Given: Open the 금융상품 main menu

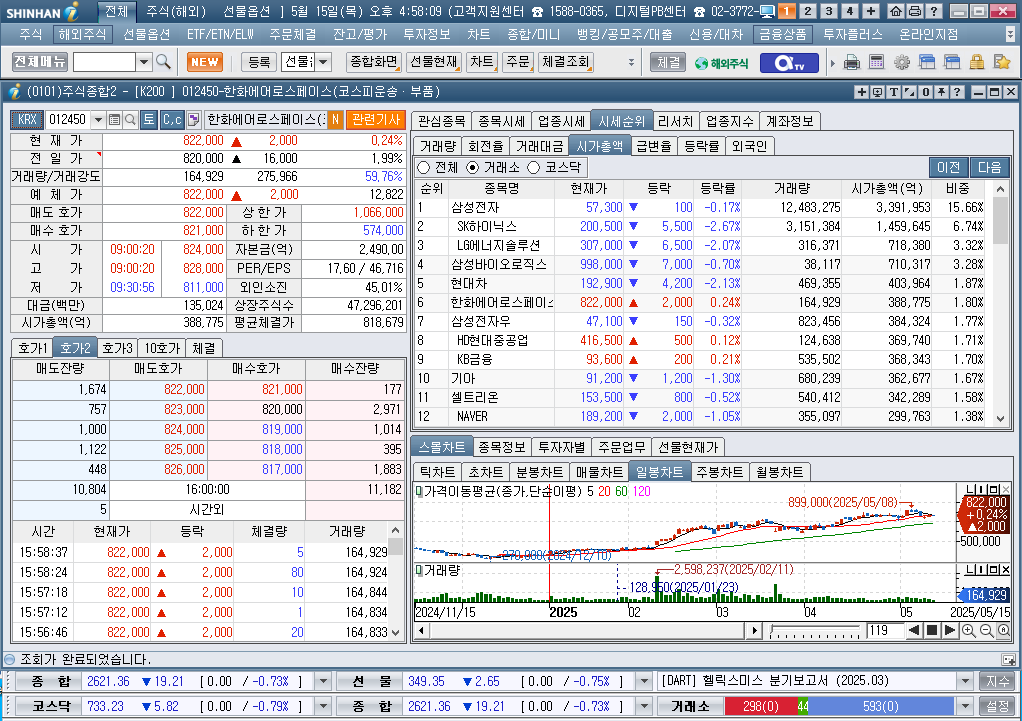Looking at the screenshot, I should click(782, 34).
